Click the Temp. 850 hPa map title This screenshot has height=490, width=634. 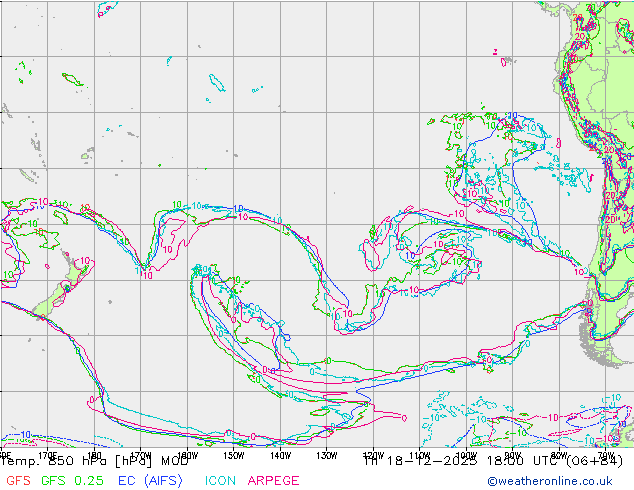point(95,460)
